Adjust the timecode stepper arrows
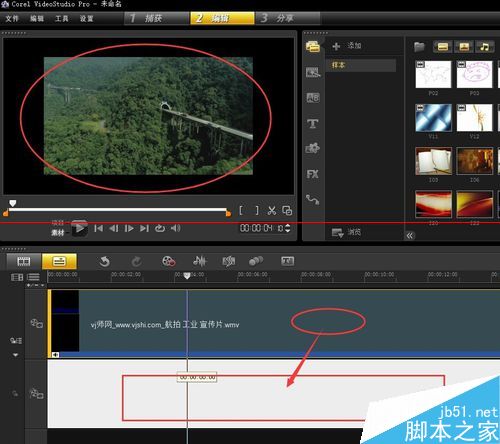Viewport: 500px width, 444px height. tap(288, 228)
